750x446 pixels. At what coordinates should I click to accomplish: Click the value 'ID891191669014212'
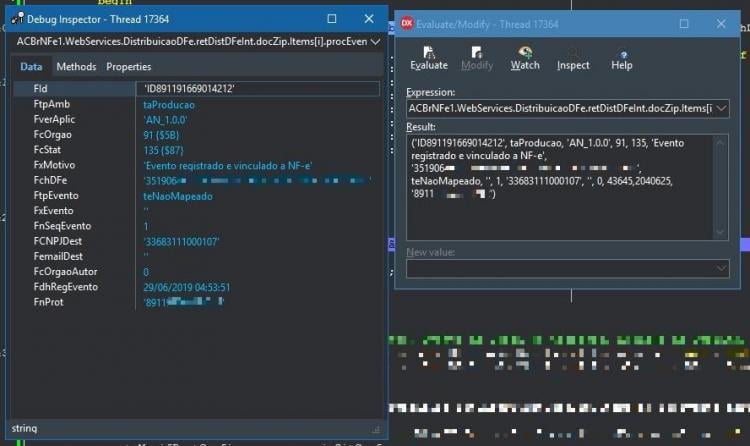click(189, 89)
